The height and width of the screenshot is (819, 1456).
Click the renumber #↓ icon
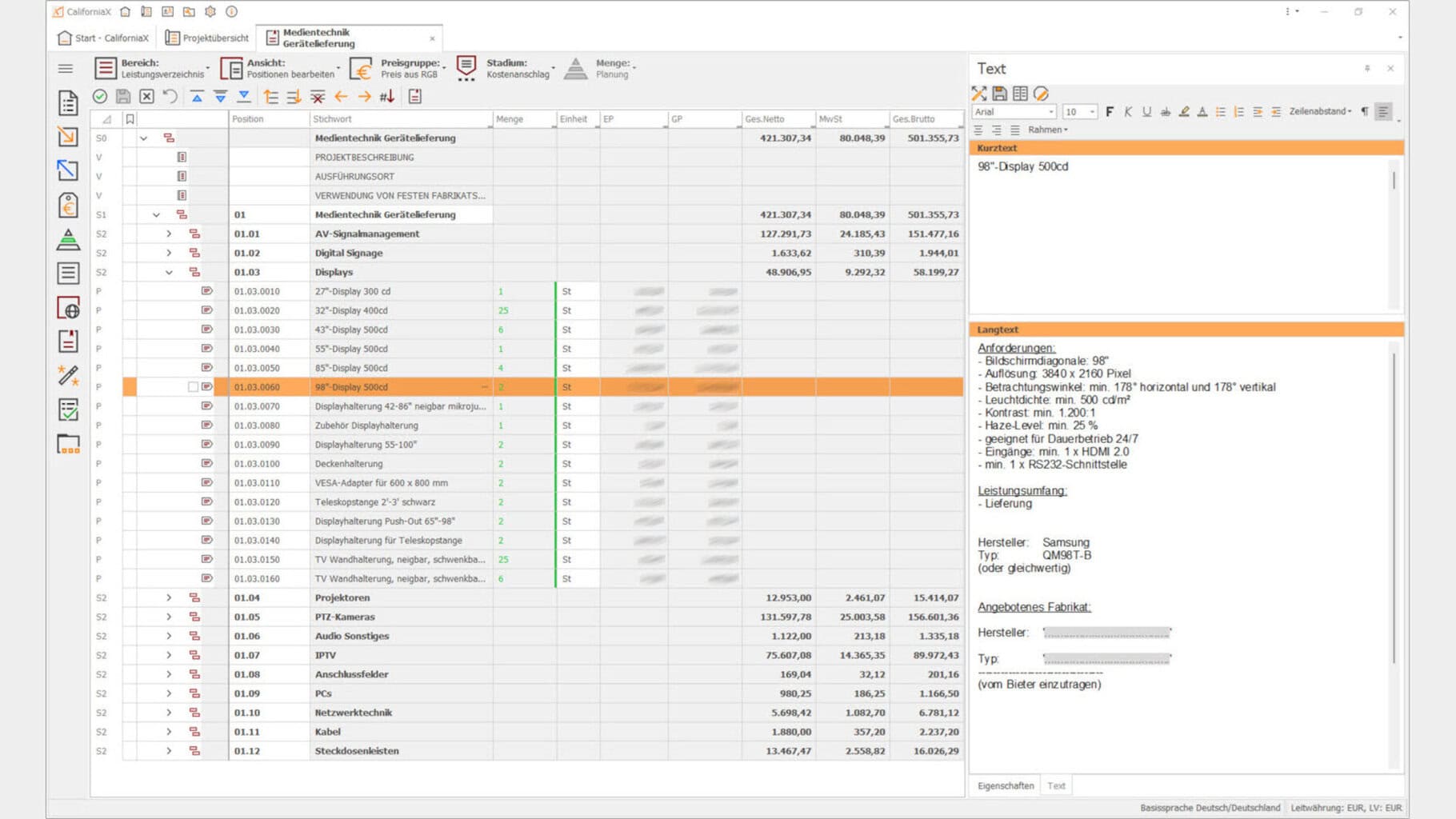pos(387,97)
